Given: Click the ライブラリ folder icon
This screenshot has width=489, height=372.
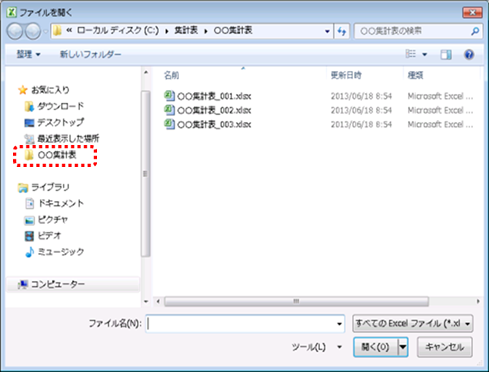Looking at the screenshot, I should [23, 188].
